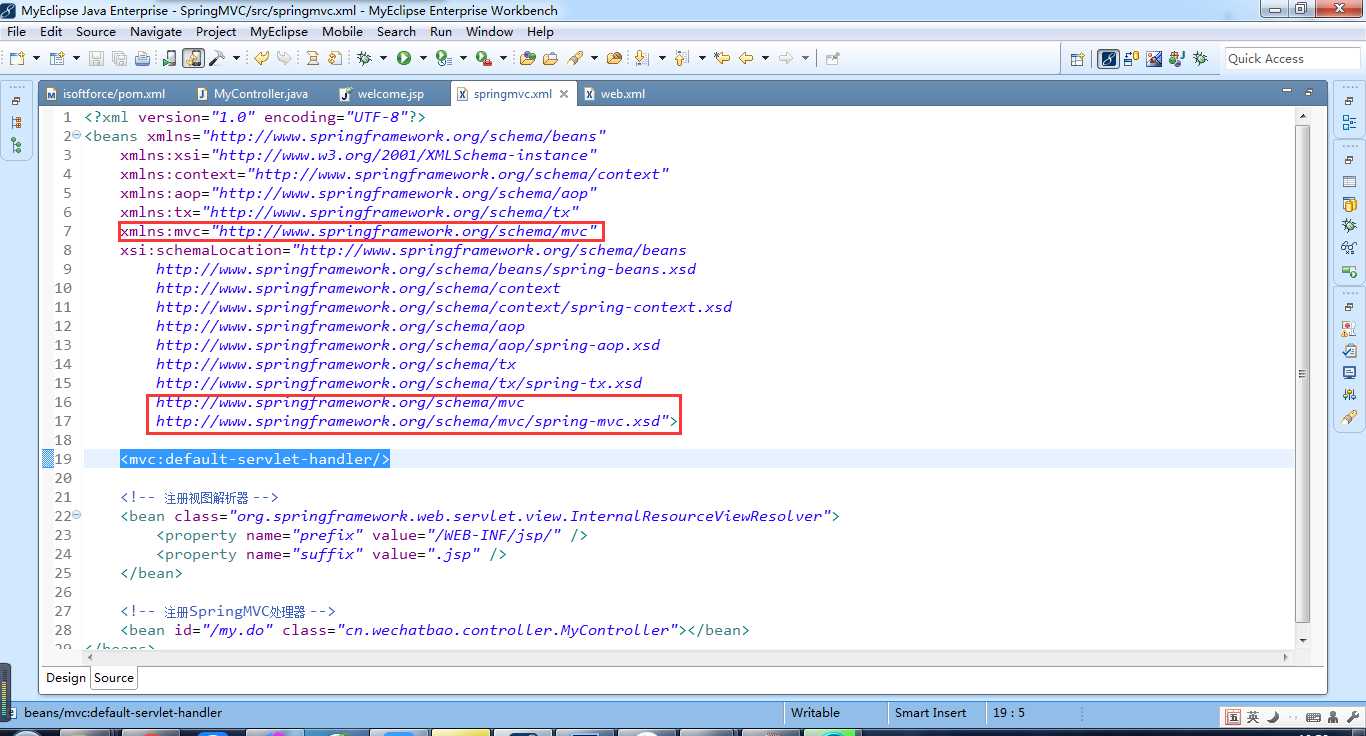Open the MyEclipse menu
Viewport: 1366px width, 736px height.
coord(279,31)
